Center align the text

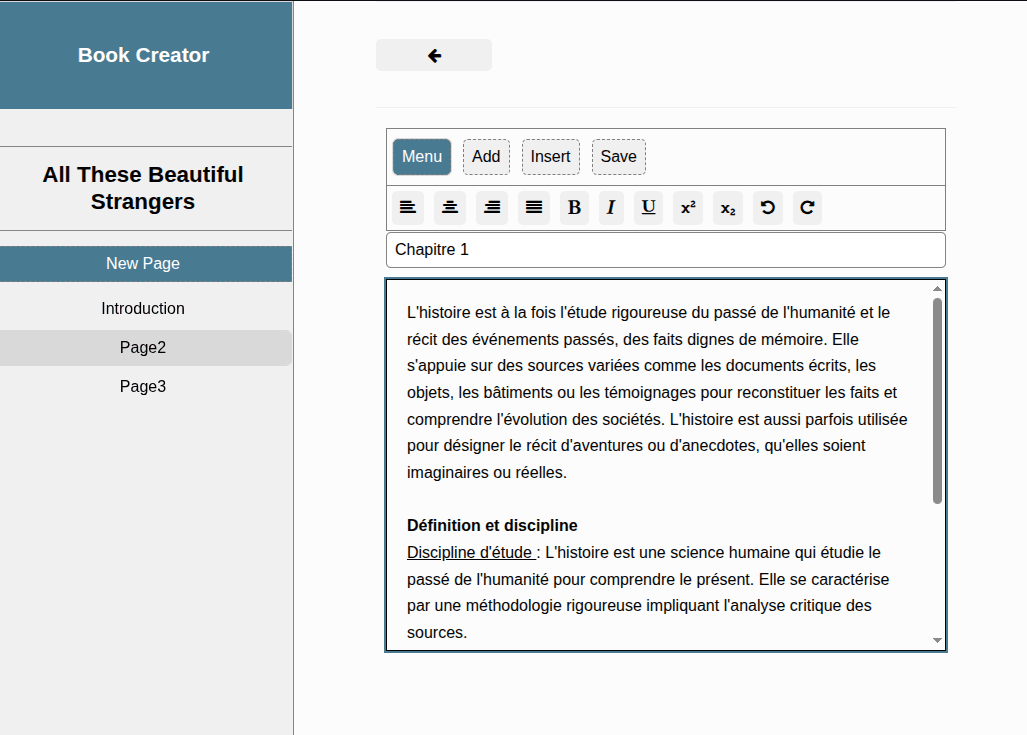[450, 208]
